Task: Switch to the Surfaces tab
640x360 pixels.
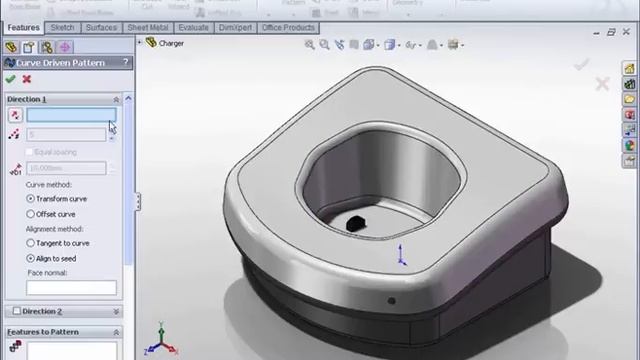Action: click(x=101, y=28)
